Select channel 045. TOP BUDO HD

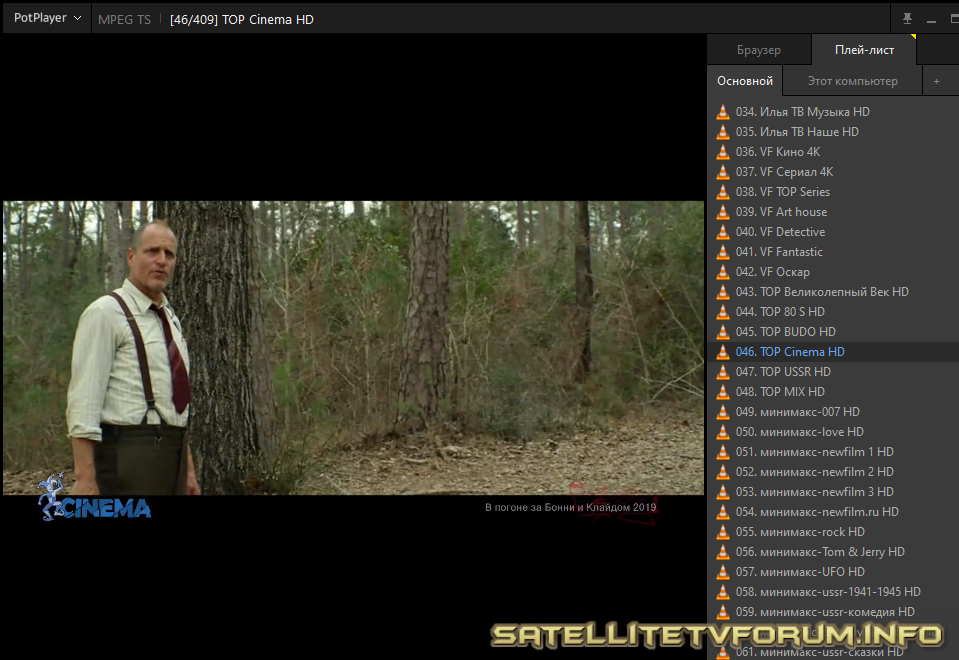pos(833,332)
